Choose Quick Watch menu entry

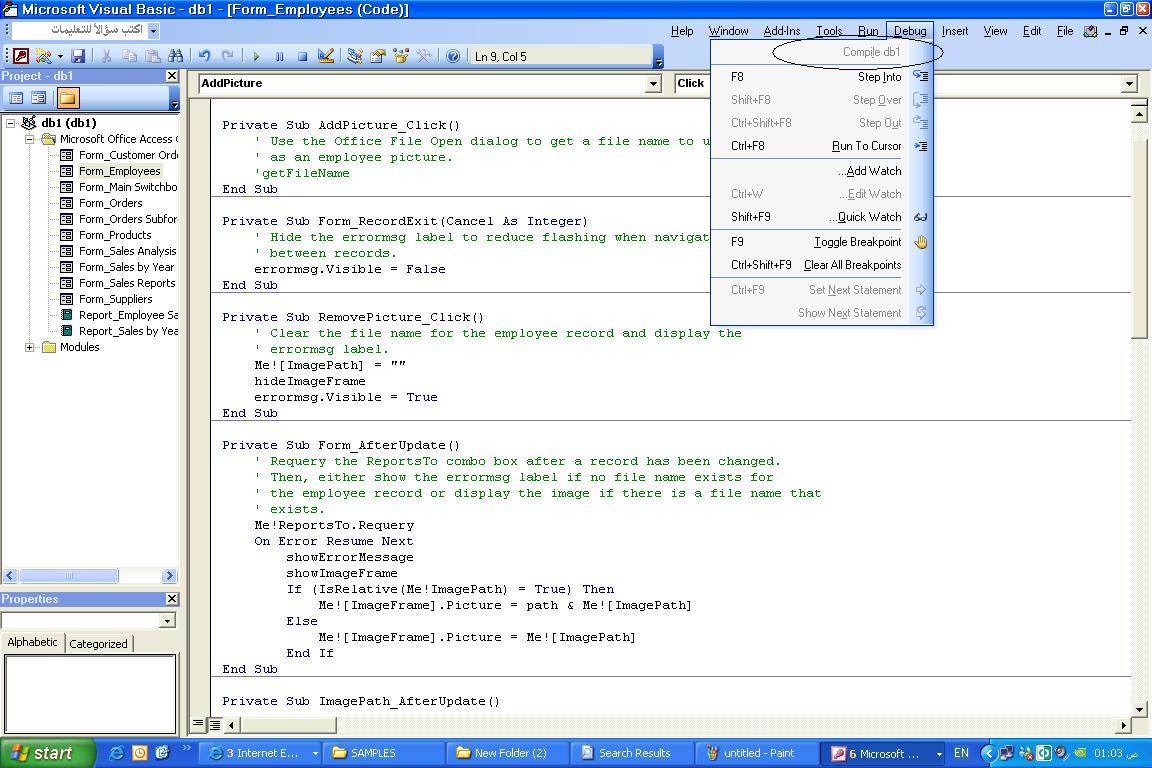(822, 217)
